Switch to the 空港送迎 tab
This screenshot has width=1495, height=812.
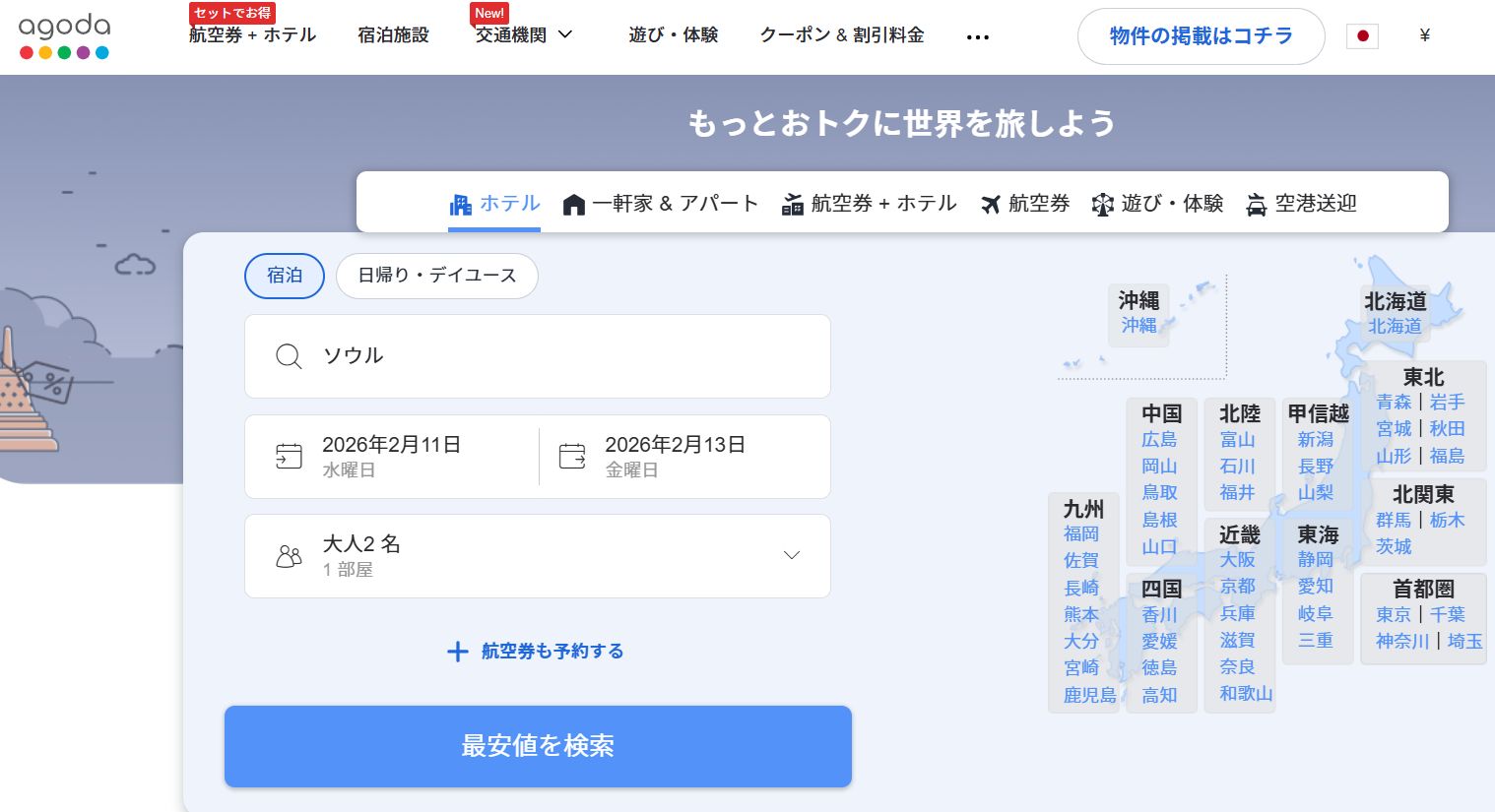click(1301, 204)
